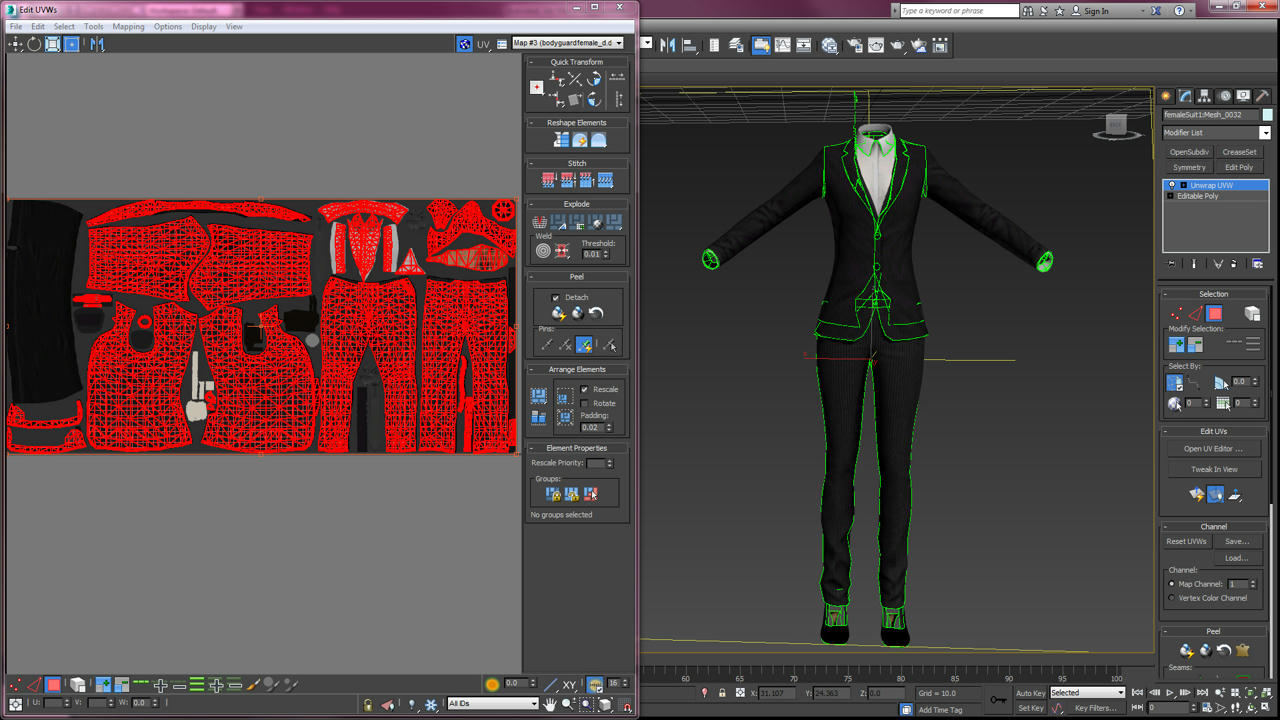Enable the Rotate option in Arrange Elements
The height and width of the screenshot is (720, 1280).
tap(584, 403)
